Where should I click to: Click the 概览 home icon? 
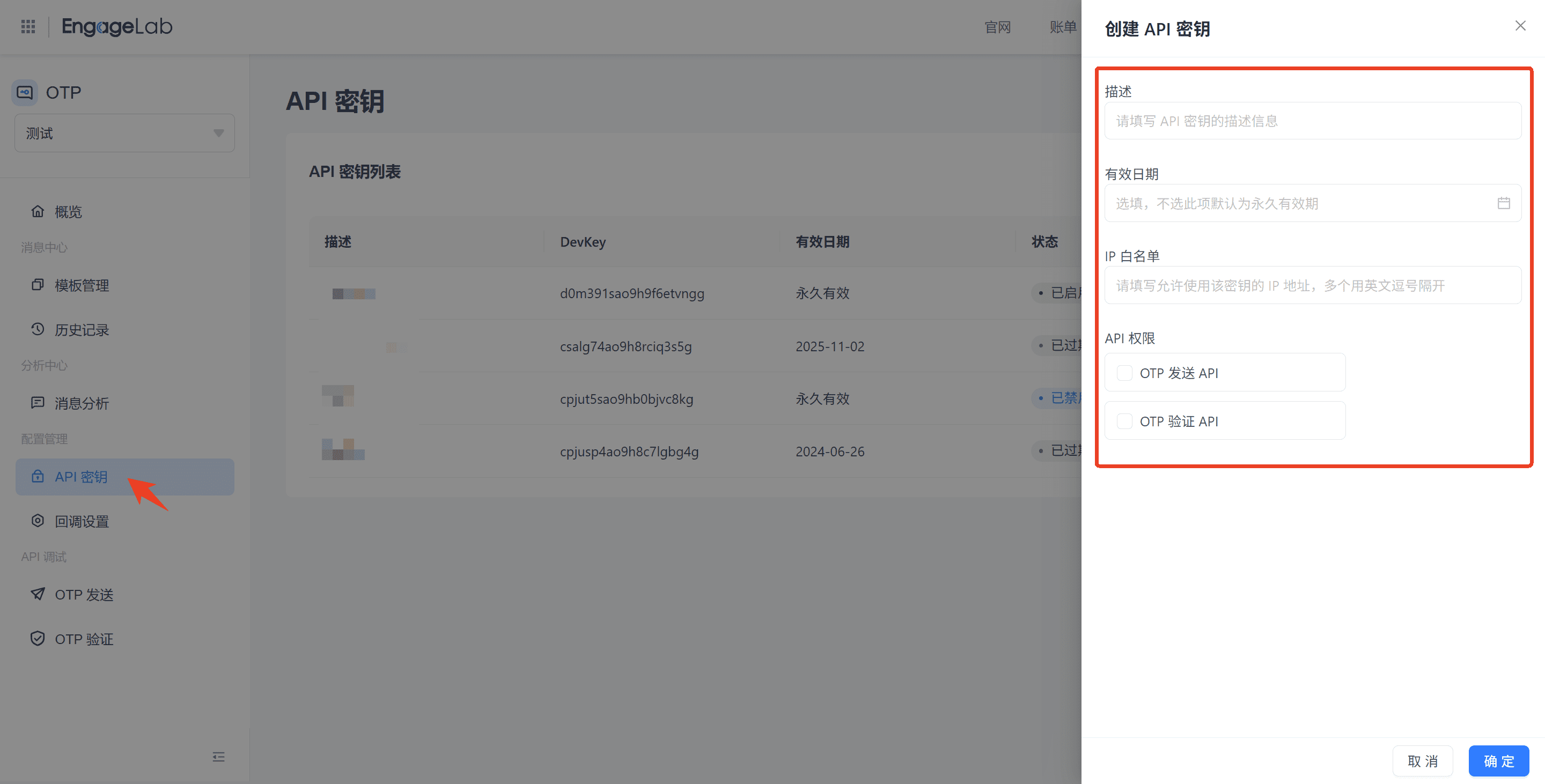click(x=38, y=212)
